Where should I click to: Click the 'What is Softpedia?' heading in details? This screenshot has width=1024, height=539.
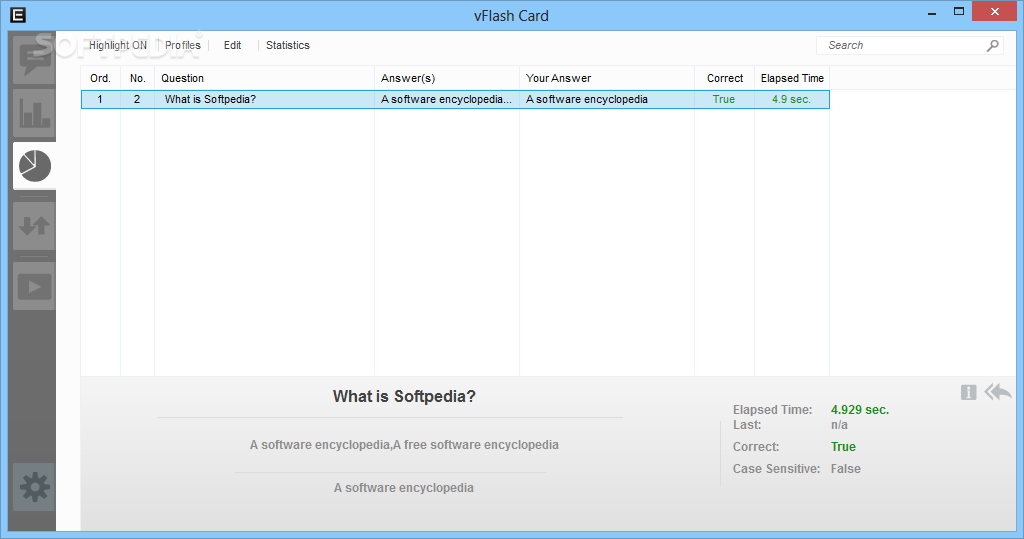(404, 397)
